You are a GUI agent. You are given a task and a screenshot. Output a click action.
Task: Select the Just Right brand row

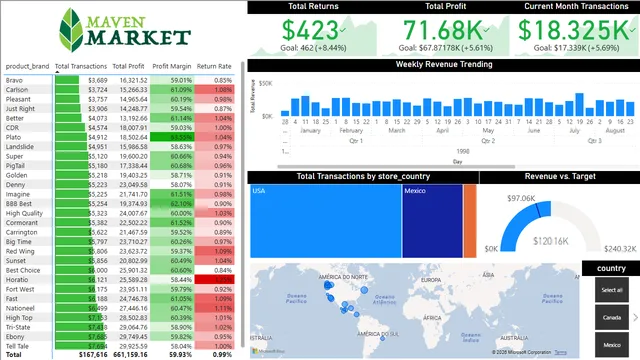120,109
